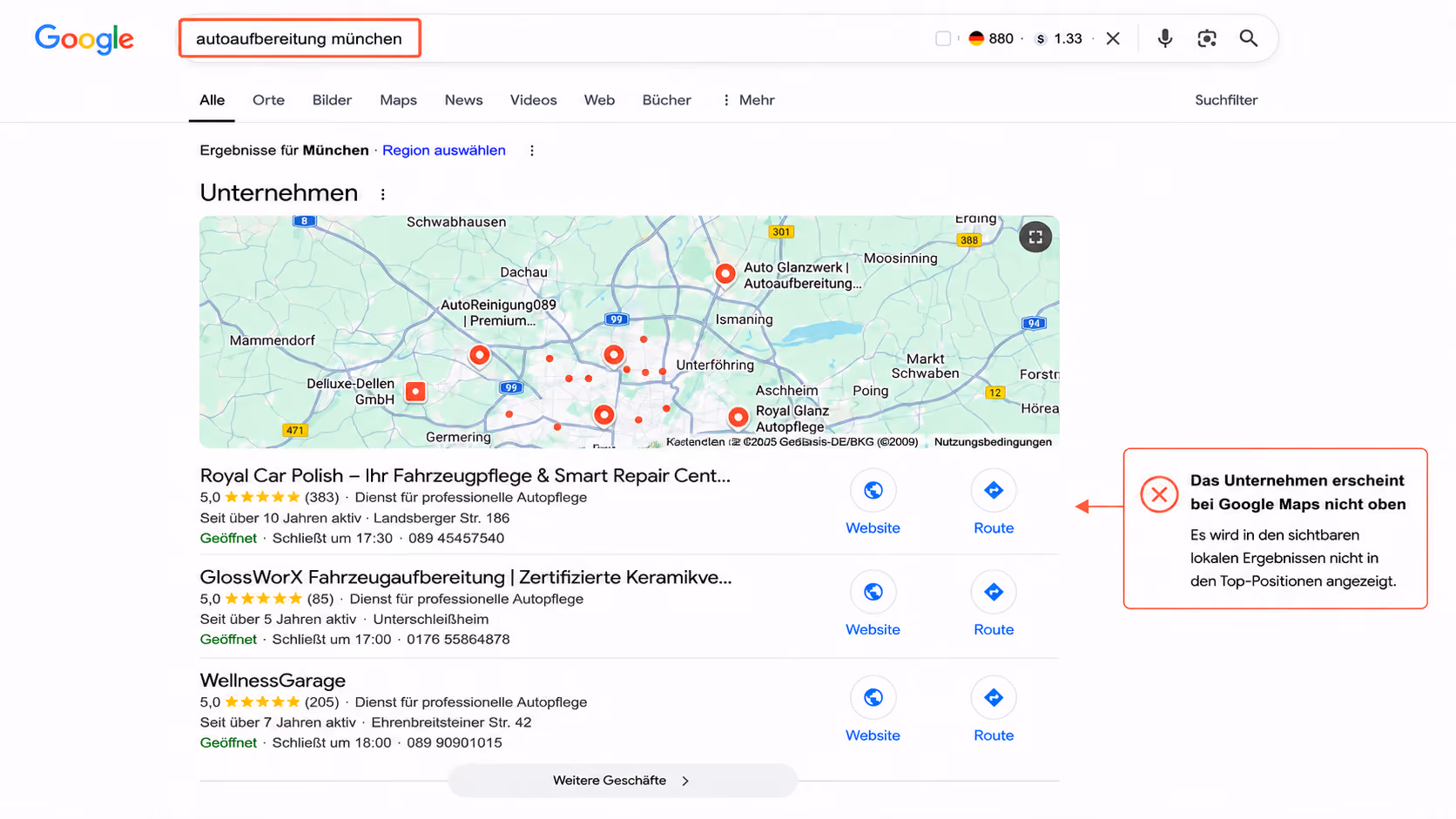Viewport: 1456px width, 819px height.
Task: Click the Region auswählen link
Action: (443, 150)
